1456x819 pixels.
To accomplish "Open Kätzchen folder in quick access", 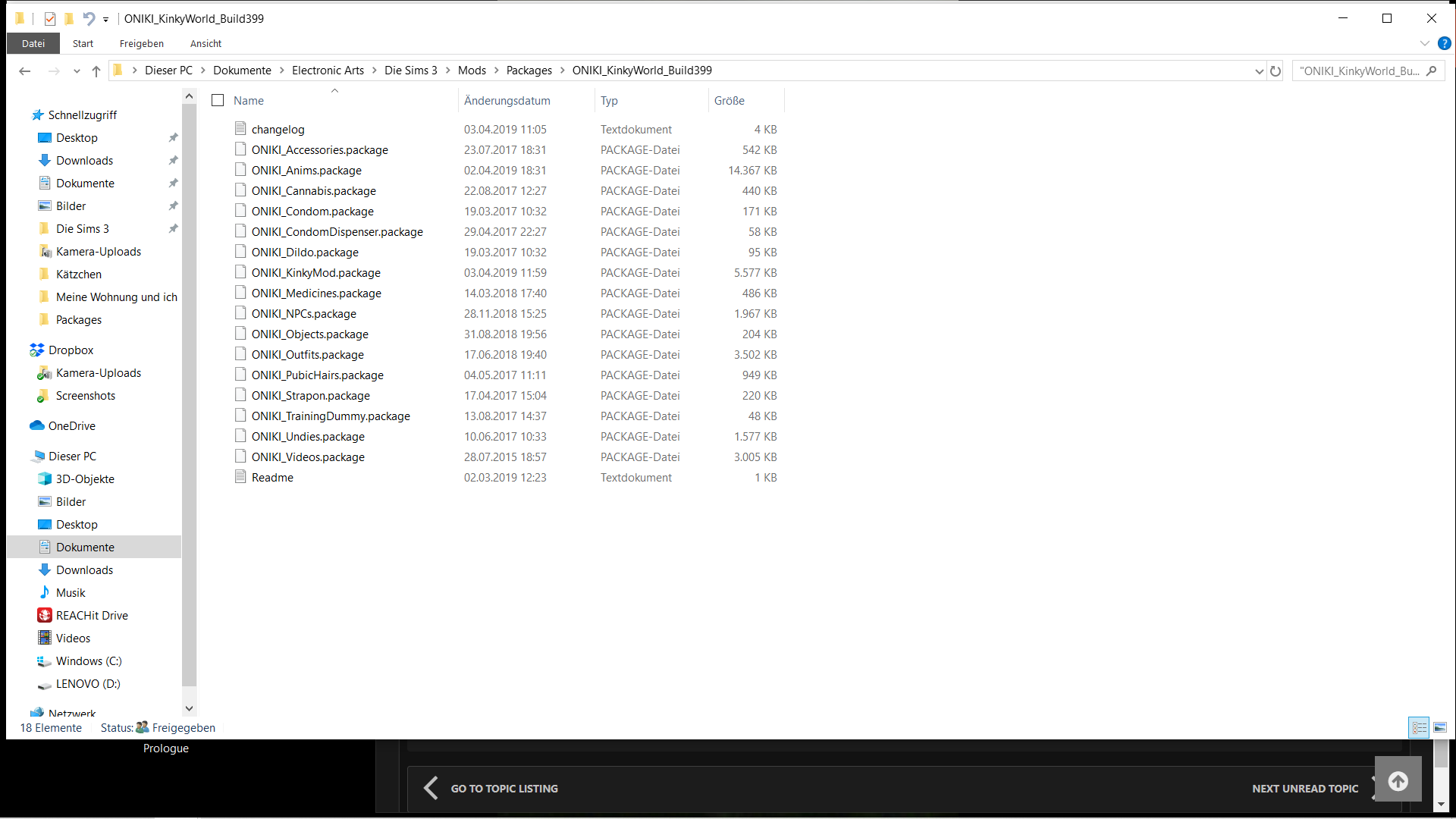I will 79,274.
